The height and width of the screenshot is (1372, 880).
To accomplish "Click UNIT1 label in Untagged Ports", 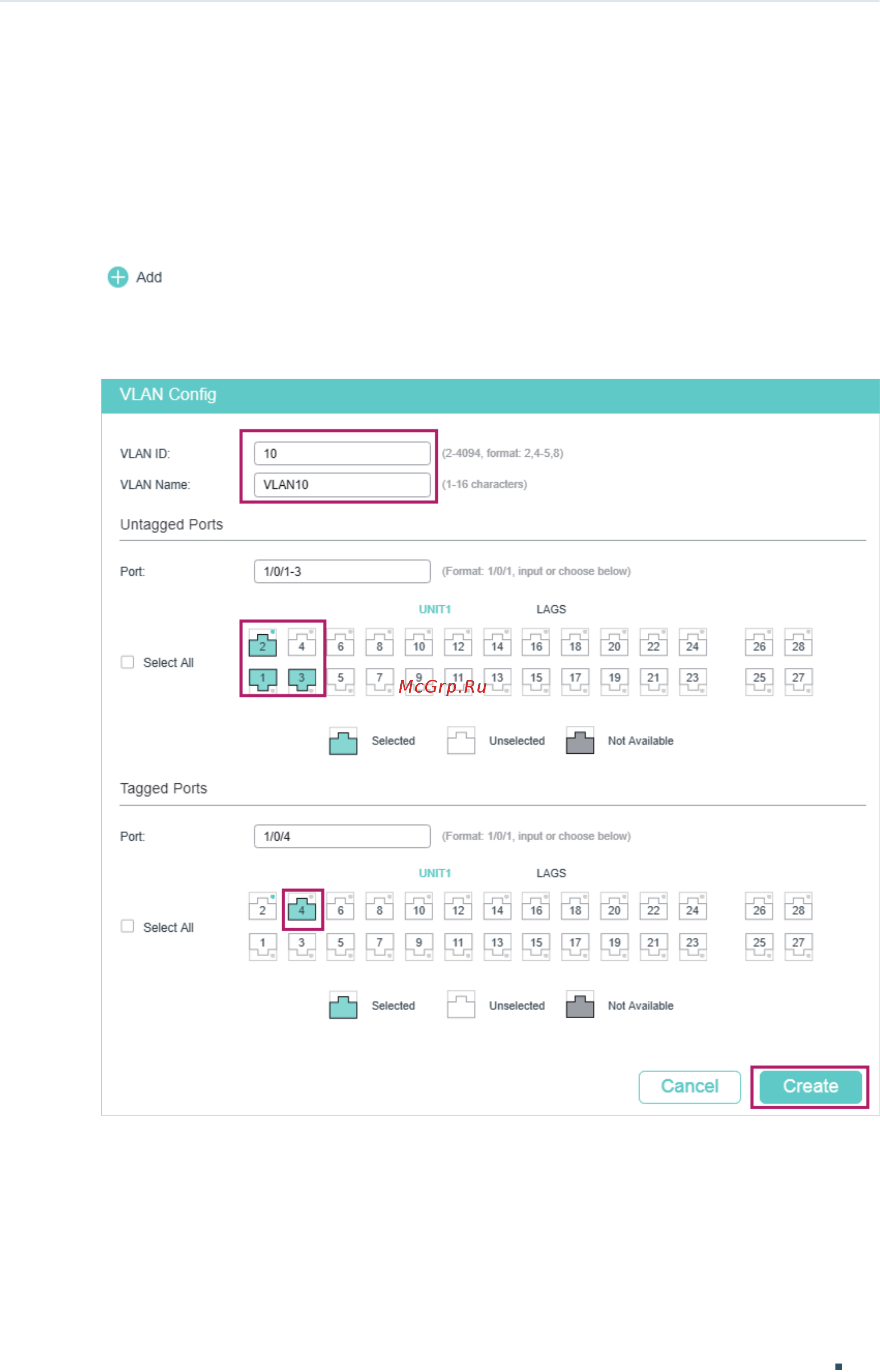I will 435,609.
